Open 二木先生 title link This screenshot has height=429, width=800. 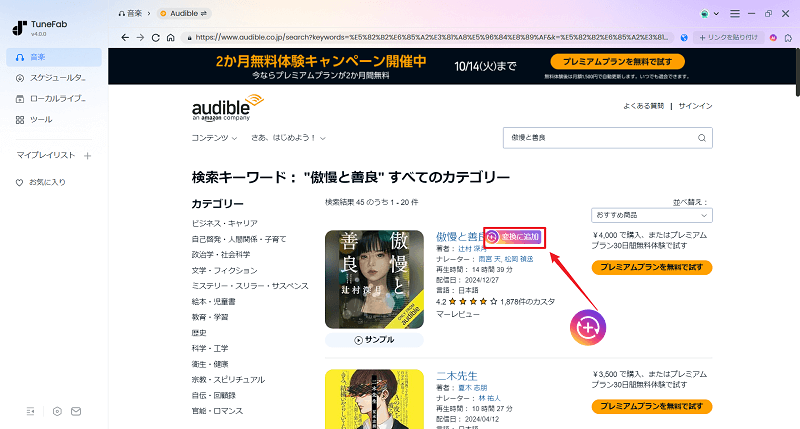[457, 376]
